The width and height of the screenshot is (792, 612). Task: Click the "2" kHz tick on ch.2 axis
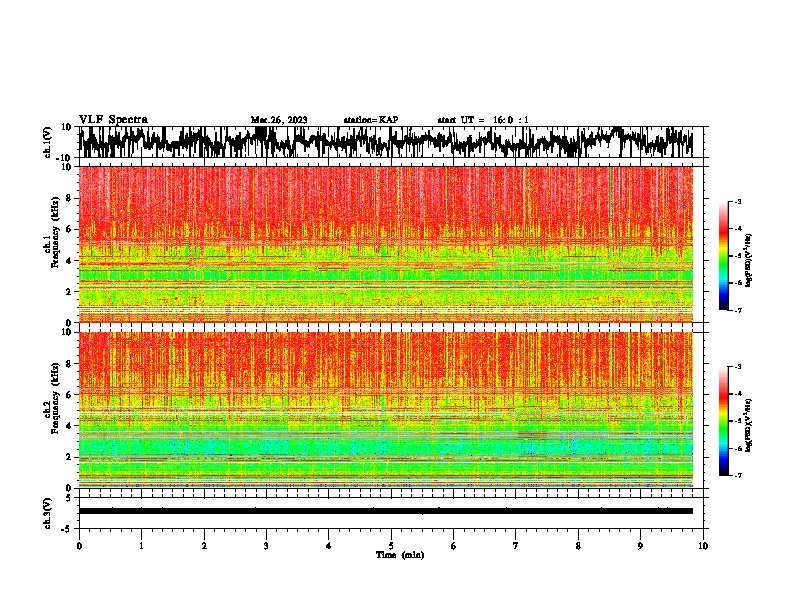click(x=69, y=457)
